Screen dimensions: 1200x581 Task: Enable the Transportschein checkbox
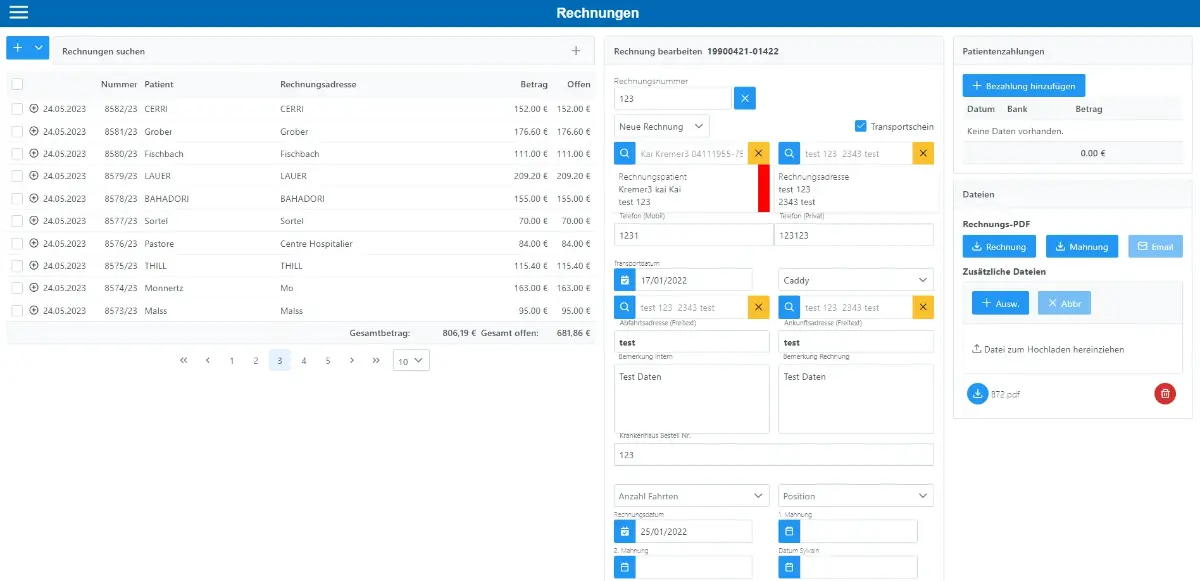[x=862, y=125]
